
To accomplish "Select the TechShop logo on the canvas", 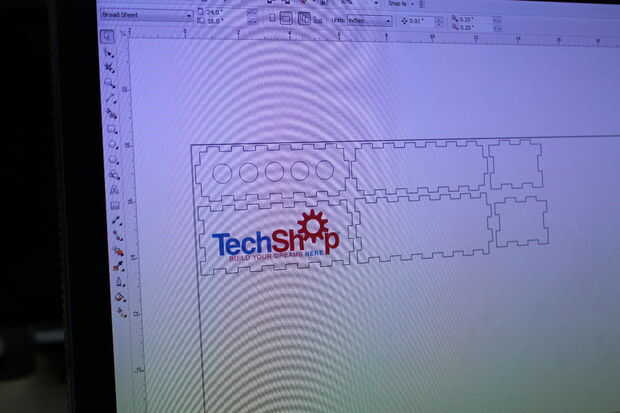I will coord(276,235).
